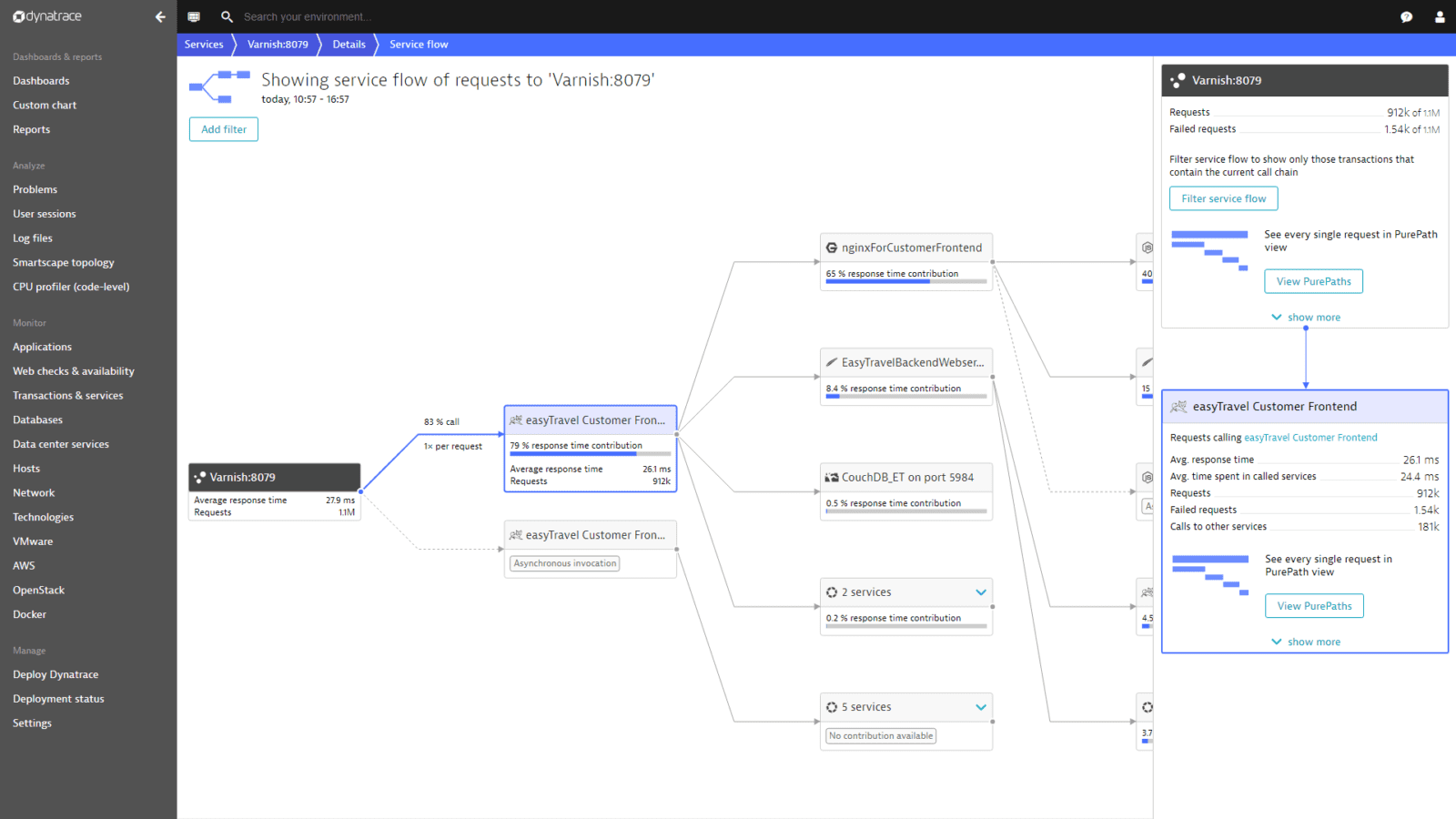
Task: Click View PurePaths in easyTravel panel
Action: (1314, 606)
